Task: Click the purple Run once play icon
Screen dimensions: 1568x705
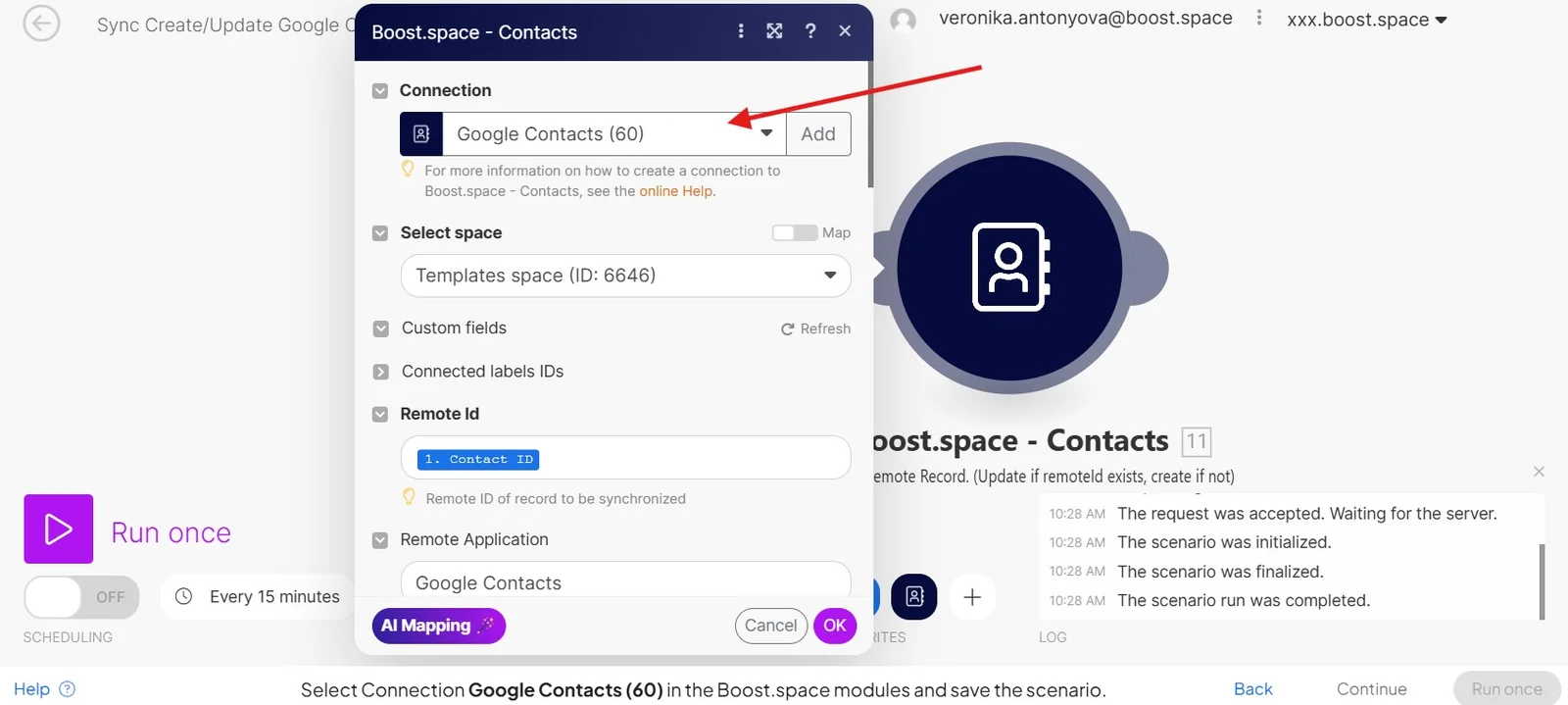Action: pyautogui.click(x=59, y=529)
